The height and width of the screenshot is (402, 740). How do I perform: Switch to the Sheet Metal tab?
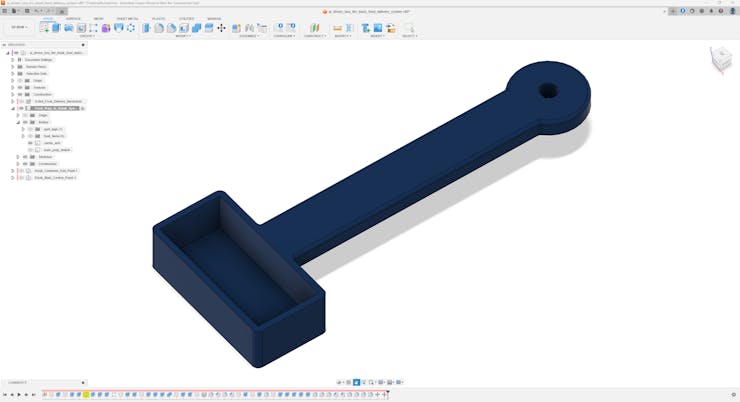[x=127, y=18]
